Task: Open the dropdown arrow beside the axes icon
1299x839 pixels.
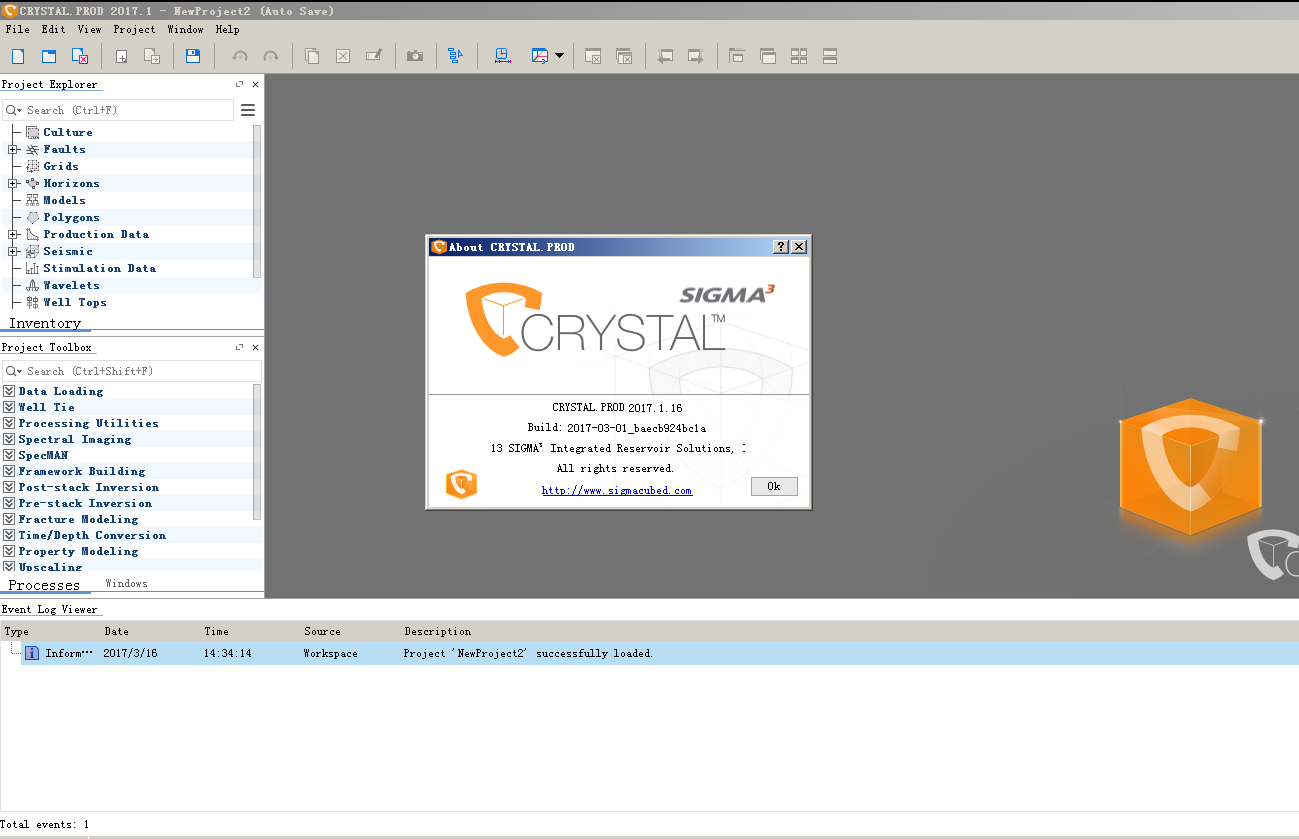Action: coord(559,56)
